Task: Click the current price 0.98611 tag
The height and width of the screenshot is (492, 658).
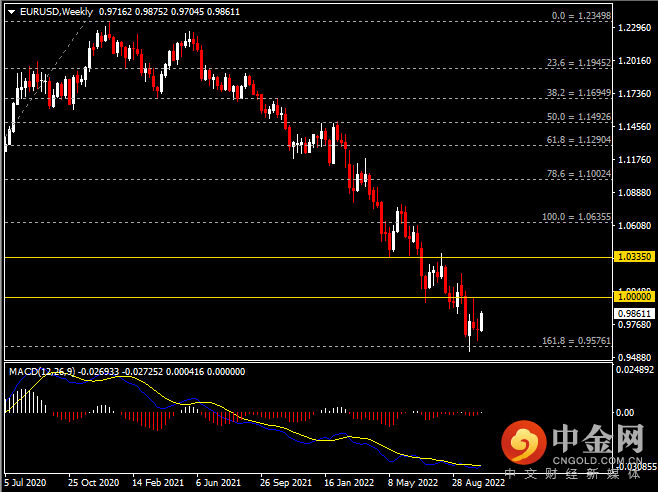Action: tap(634, 314)
